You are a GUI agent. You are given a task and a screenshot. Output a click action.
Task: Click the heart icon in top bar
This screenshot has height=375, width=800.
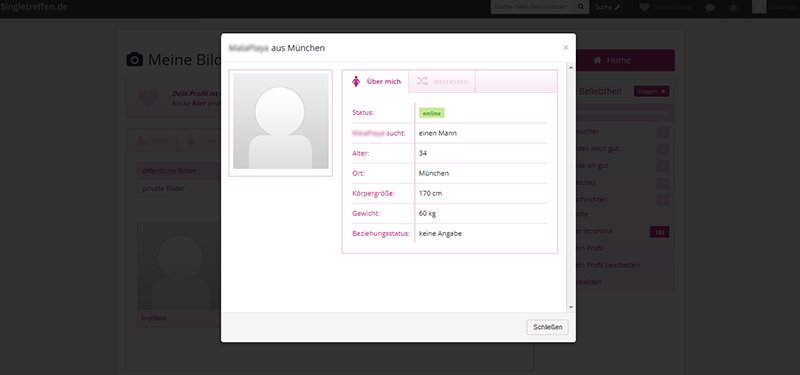coord(644,8)
